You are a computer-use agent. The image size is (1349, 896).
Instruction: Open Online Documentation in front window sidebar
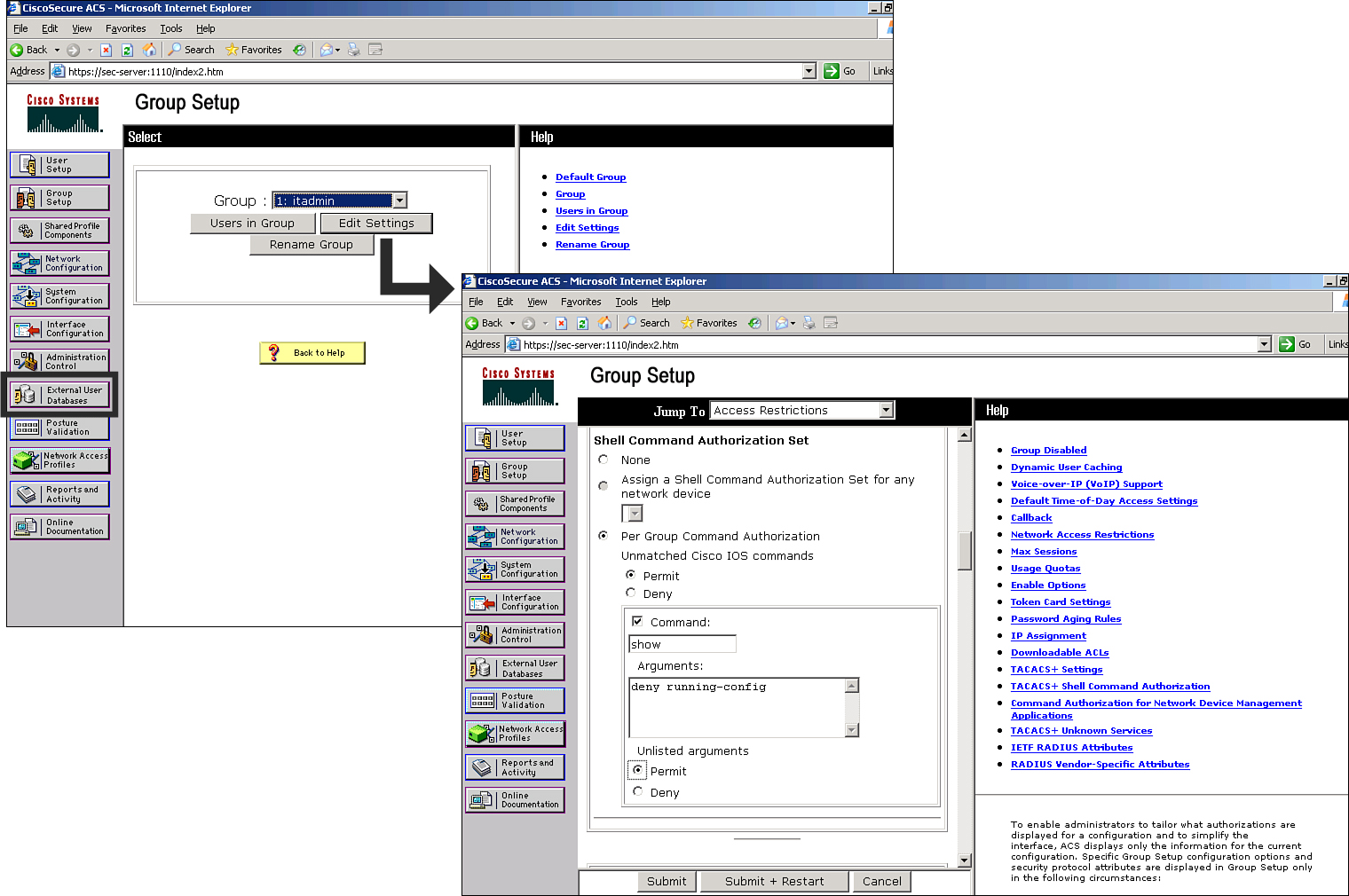(515, 800)
